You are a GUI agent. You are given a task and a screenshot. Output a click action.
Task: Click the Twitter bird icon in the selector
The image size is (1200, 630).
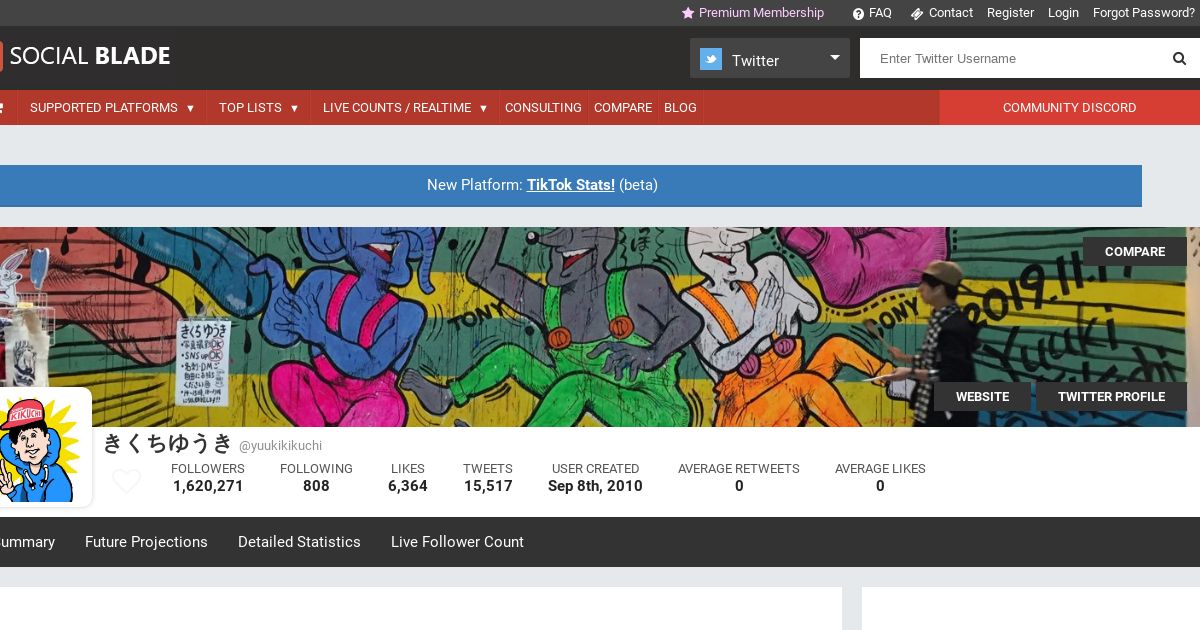click(711, 59)
